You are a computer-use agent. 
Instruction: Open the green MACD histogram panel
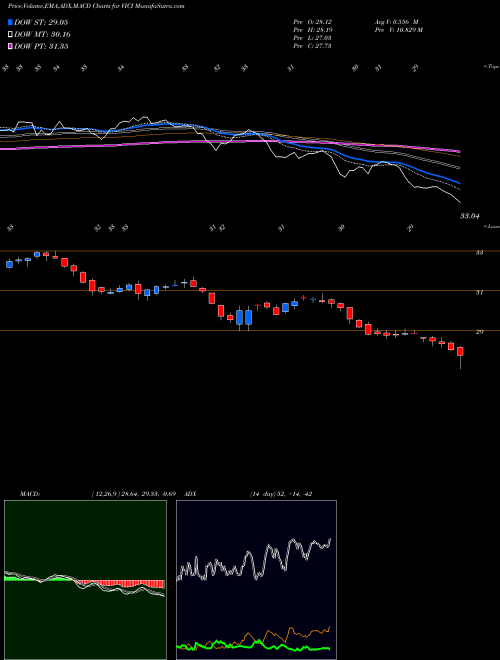click(x=85, y=580)
